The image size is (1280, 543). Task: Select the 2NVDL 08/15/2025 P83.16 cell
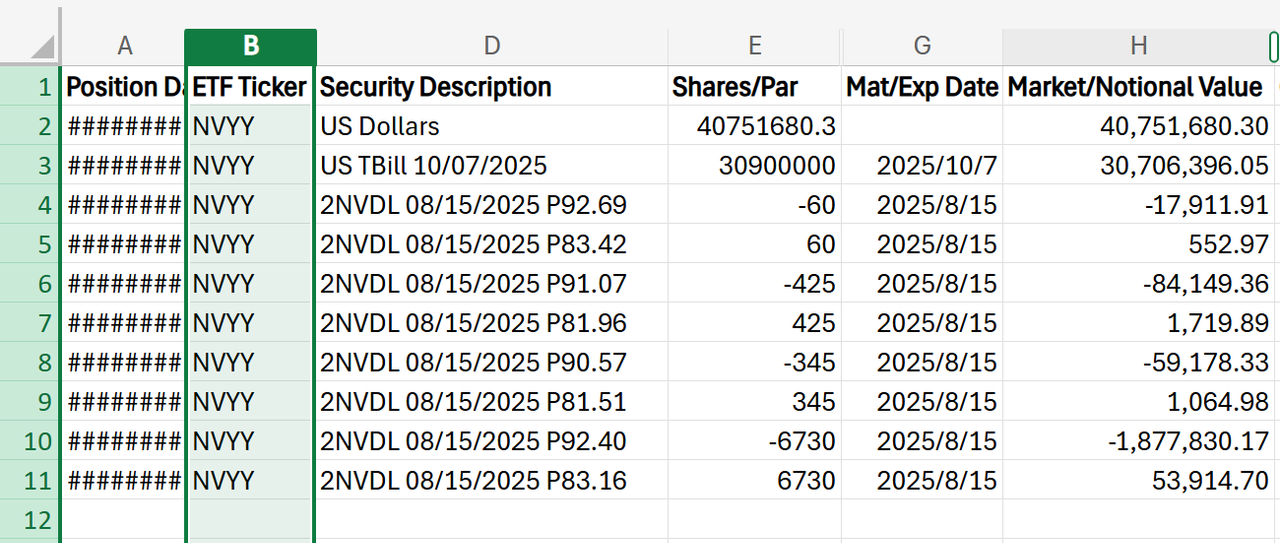492,480
